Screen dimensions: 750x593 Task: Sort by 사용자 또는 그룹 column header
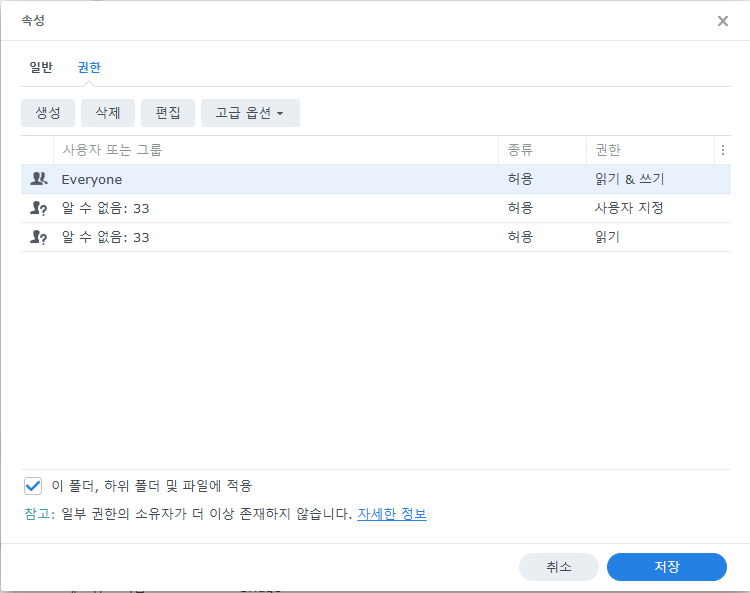276,150
